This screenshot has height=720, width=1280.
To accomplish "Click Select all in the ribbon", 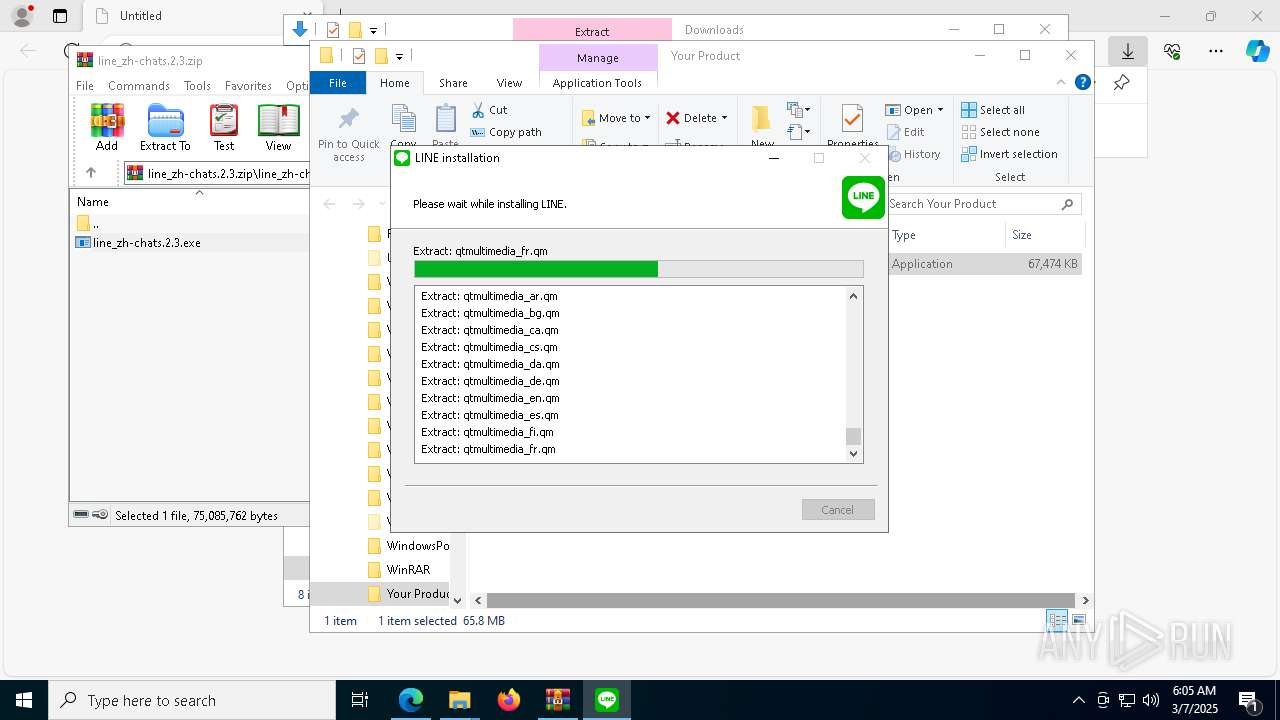I will pos(993,110).
